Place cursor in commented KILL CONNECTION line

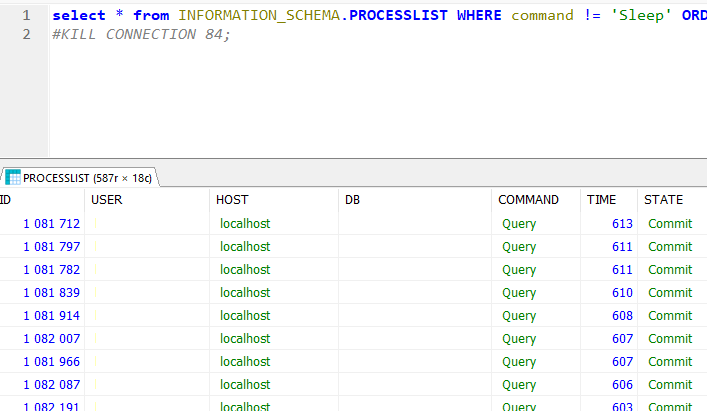click(142, 35)
